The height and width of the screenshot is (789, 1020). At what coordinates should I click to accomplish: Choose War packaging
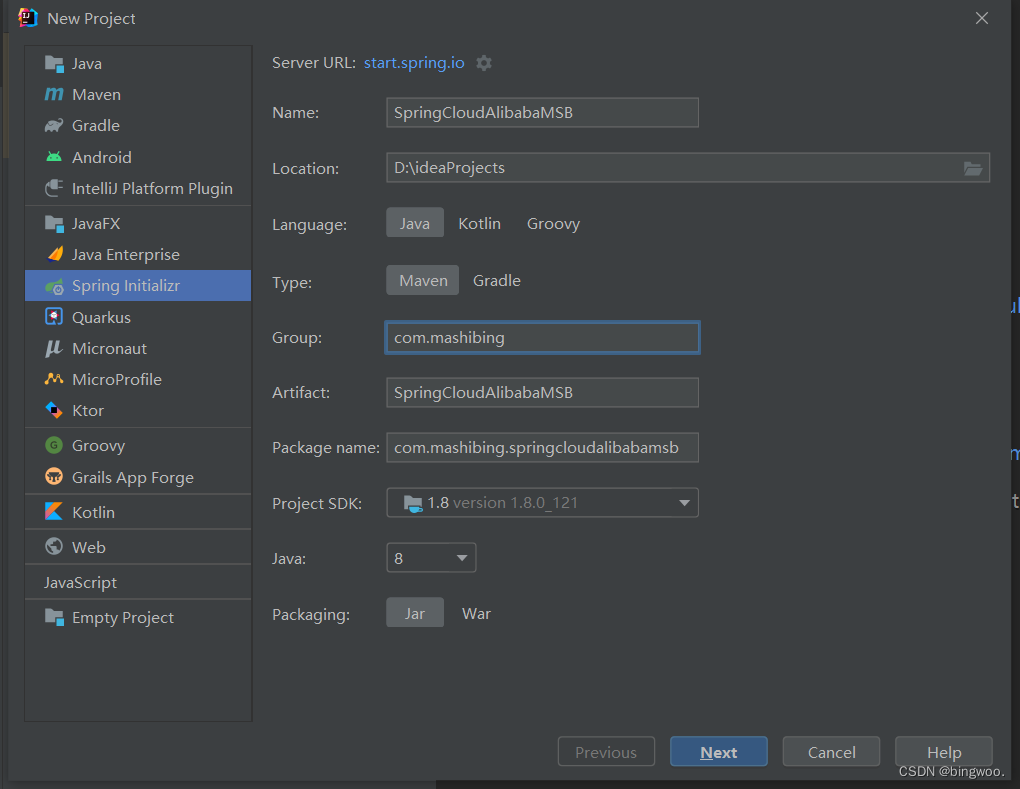[476, 613]
